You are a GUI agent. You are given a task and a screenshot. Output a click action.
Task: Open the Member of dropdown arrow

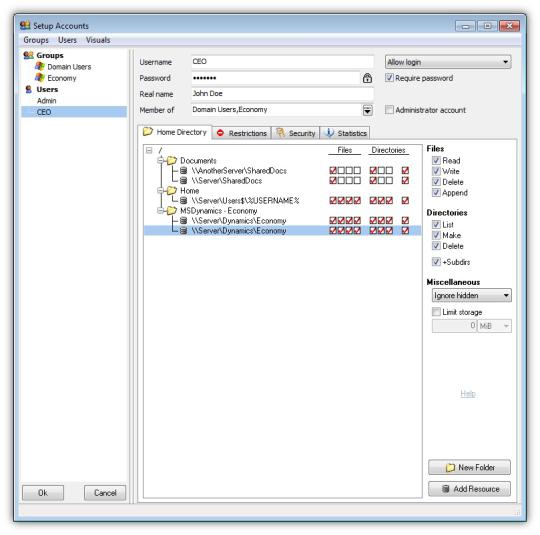367,111
